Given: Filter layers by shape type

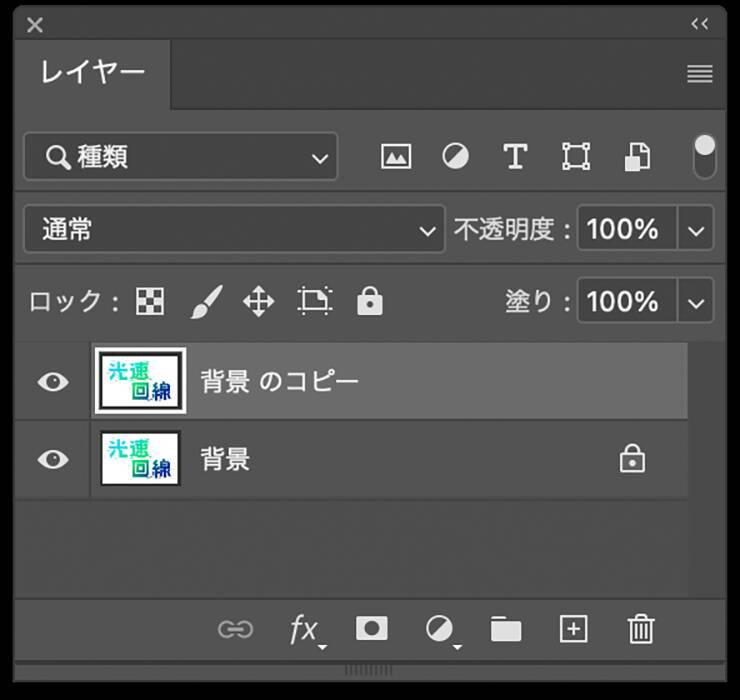Looking at the screenshot, I should (576, 157).
